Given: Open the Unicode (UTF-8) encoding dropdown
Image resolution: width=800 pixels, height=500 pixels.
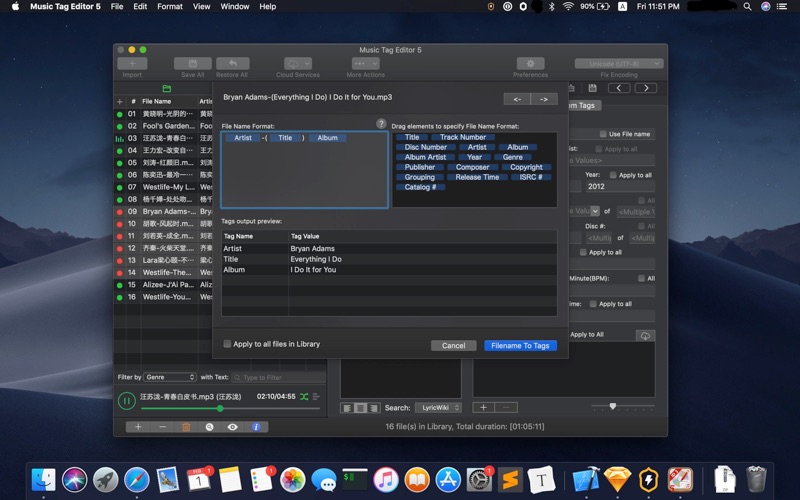Looking at the screenshot, I should pos(618,64).
